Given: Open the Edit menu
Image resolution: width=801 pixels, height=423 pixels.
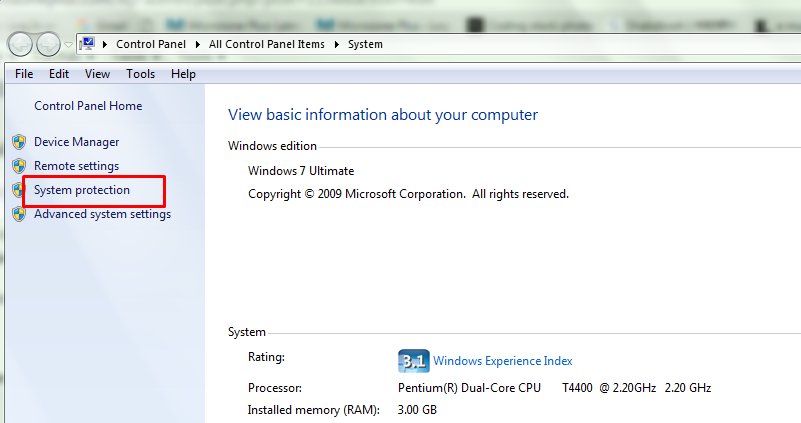Looking at the screenshot, I should coord(59,74).
